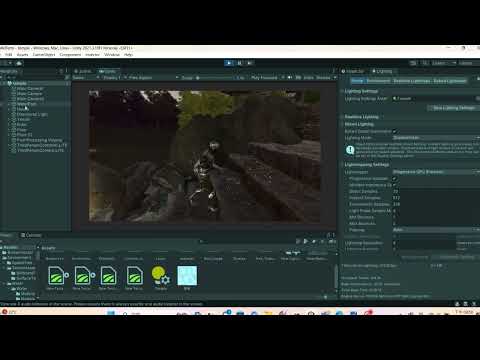Open the Assets menu

tap(22, 55)
